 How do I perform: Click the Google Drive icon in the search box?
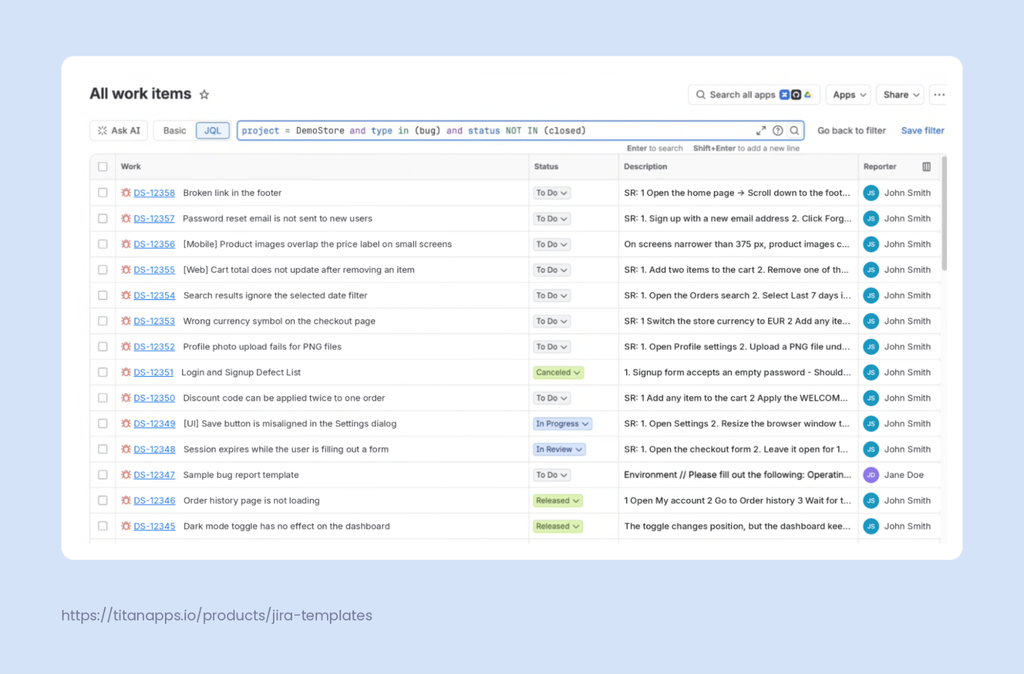click(x=808, y=95)
